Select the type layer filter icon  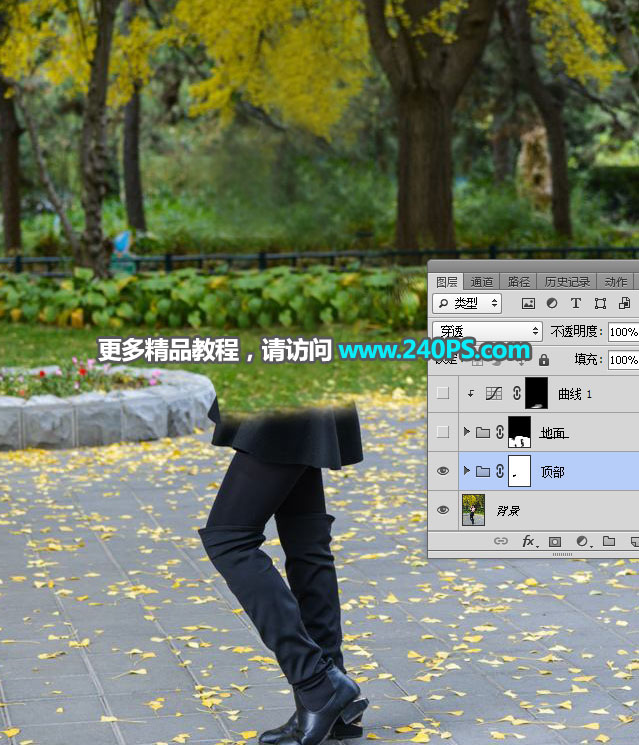point(576,303)
